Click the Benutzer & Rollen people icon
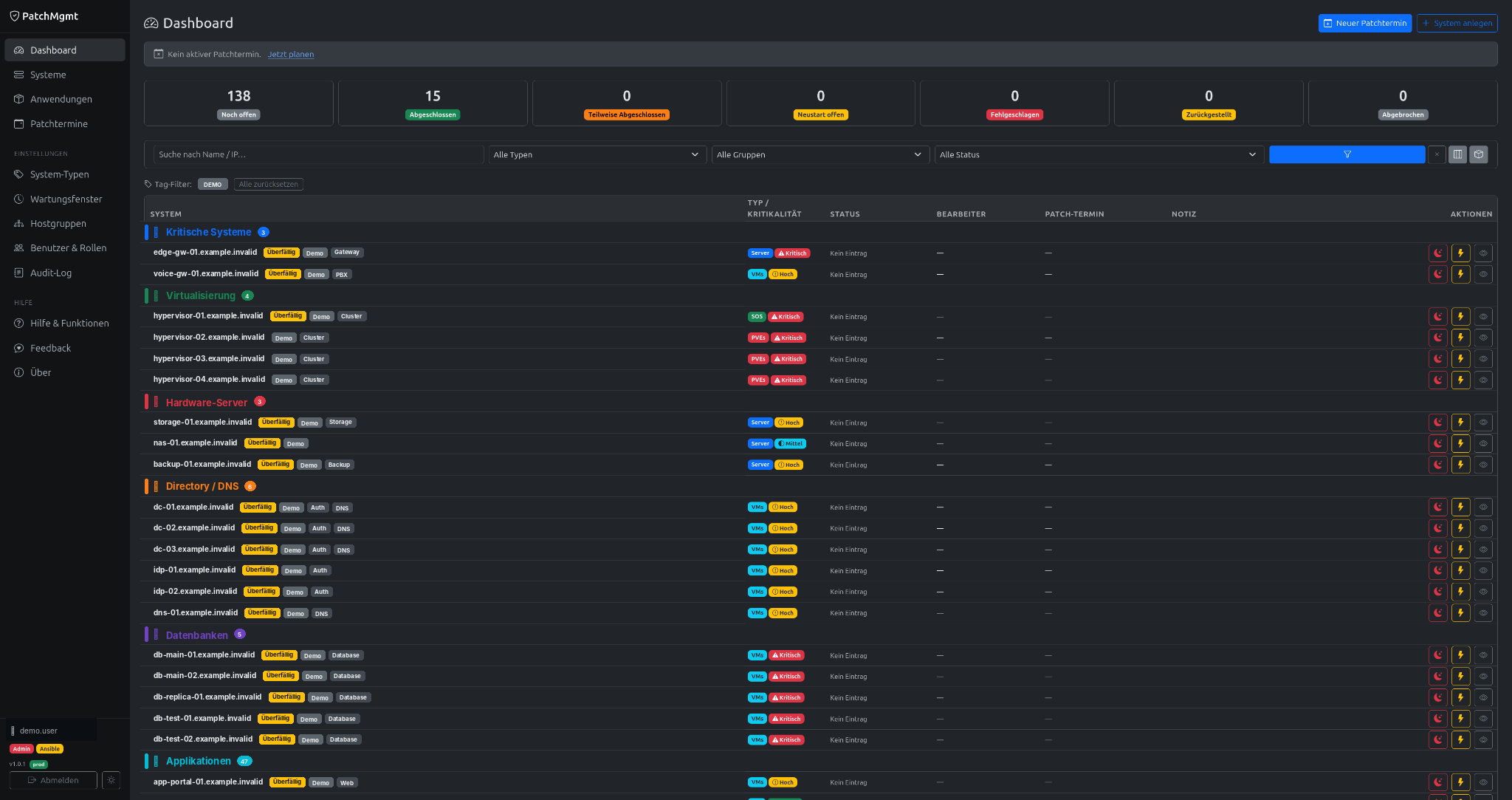The height and width of the screenshot is (800, 1512). [x=19, y=248]
